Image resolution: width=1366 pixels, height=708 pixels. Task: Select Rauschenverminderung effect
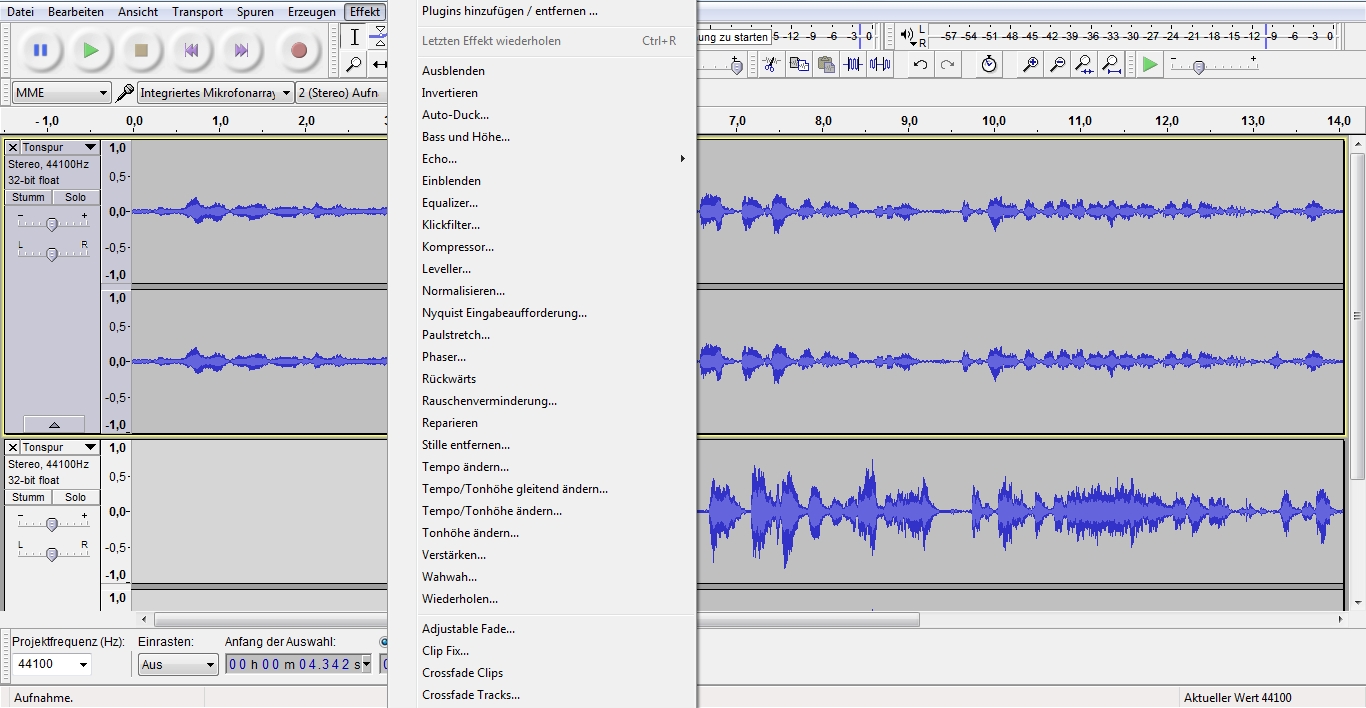(489, 401)
